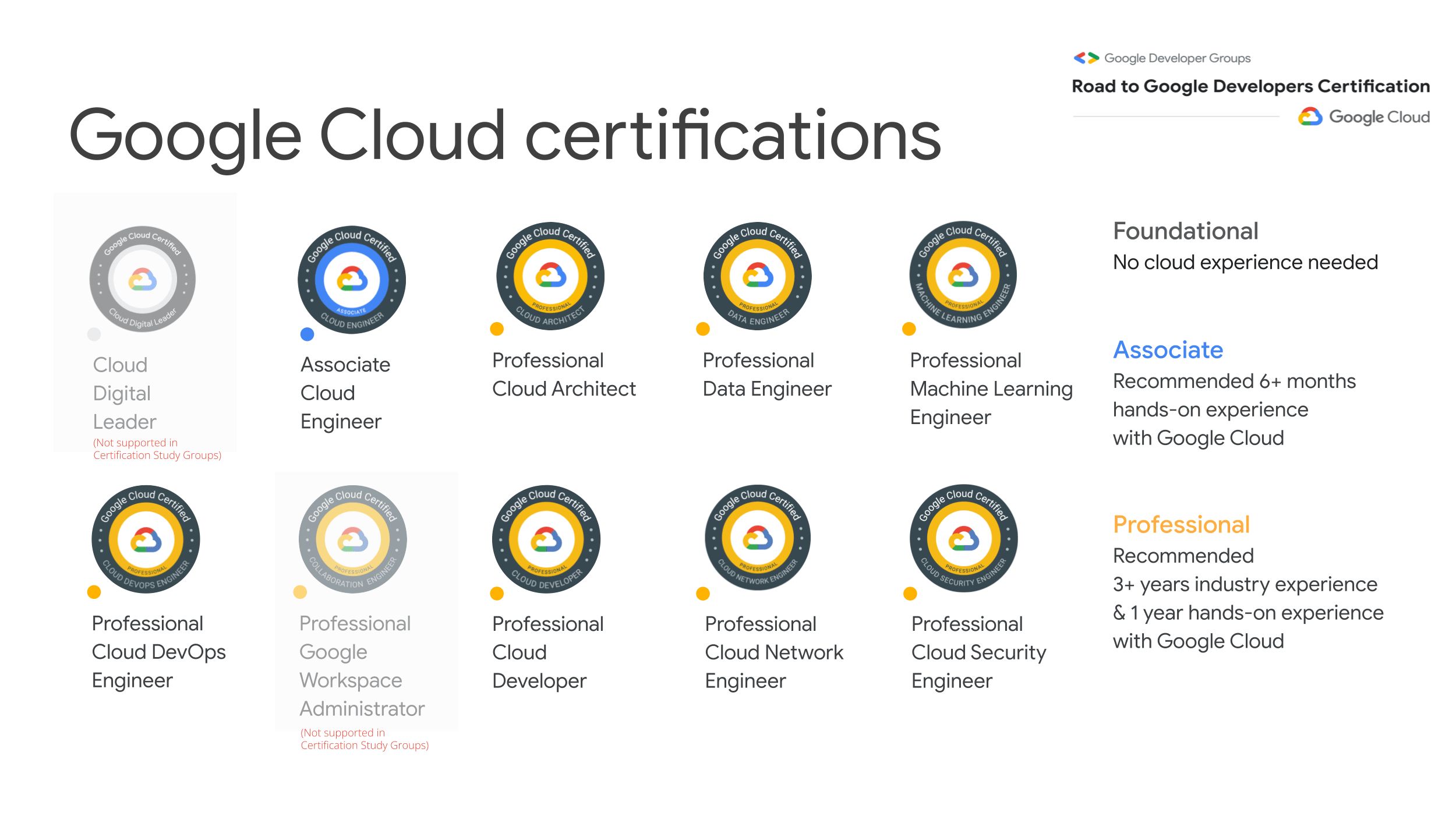Click the Google Developer Groups logo

pos(1086,58)
